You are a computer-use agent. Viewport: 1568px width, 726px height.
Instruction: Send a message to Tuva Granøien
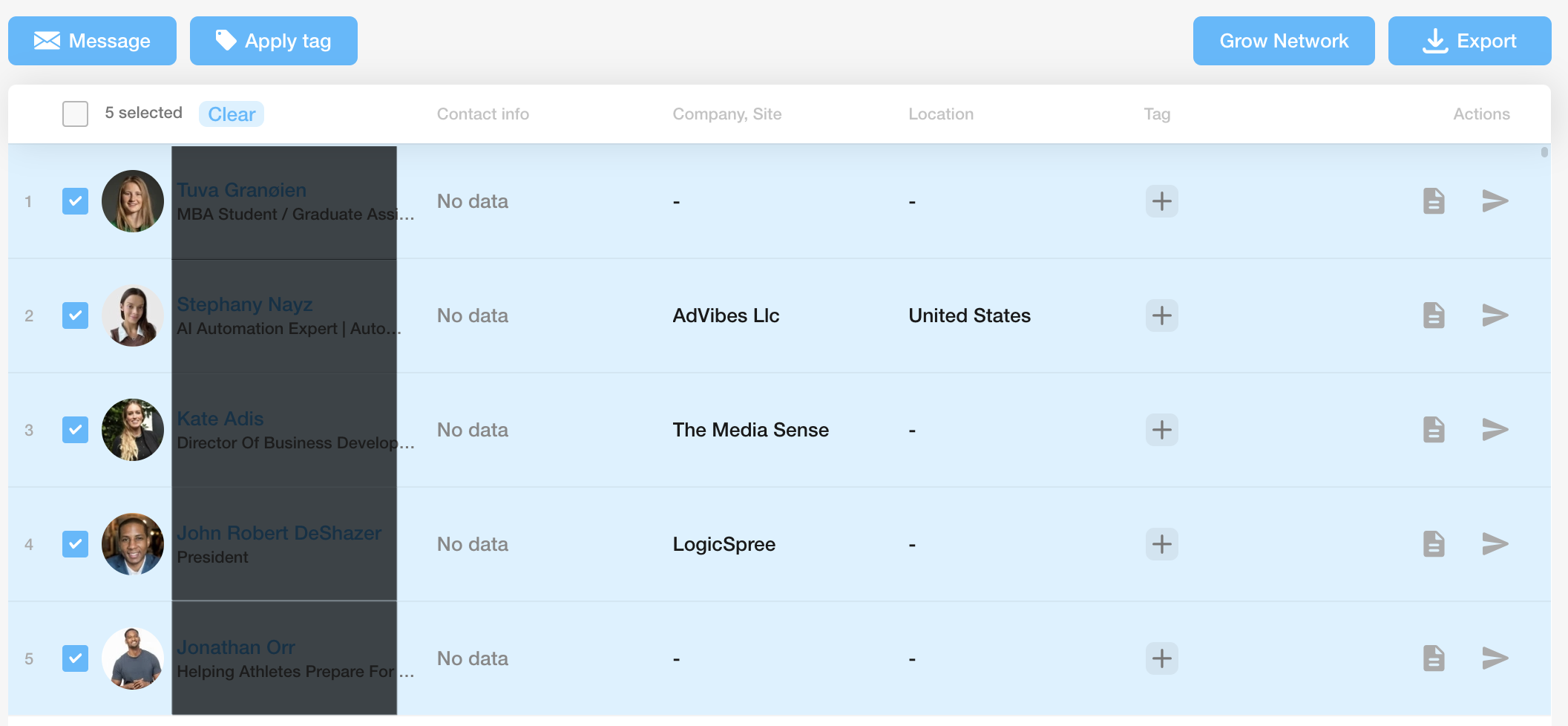1495,201
